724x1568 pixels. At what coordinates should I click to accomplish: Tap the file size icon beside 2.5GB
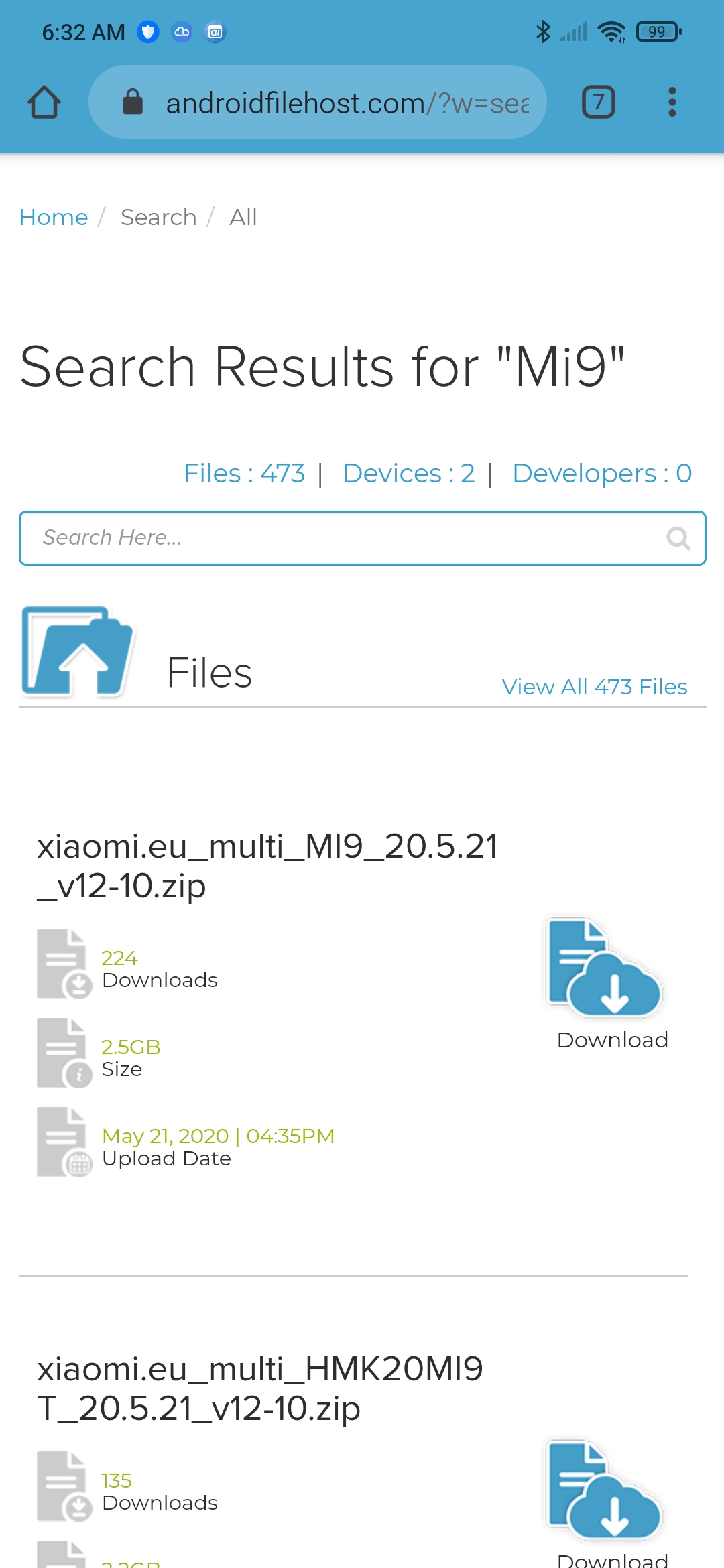[64, 1053]
